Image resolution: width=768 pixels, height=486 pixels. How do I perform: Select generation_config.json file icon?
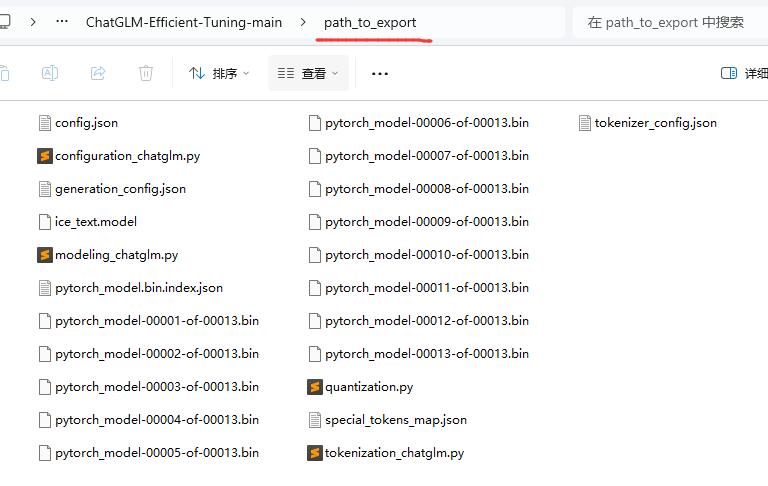[45, 189]
